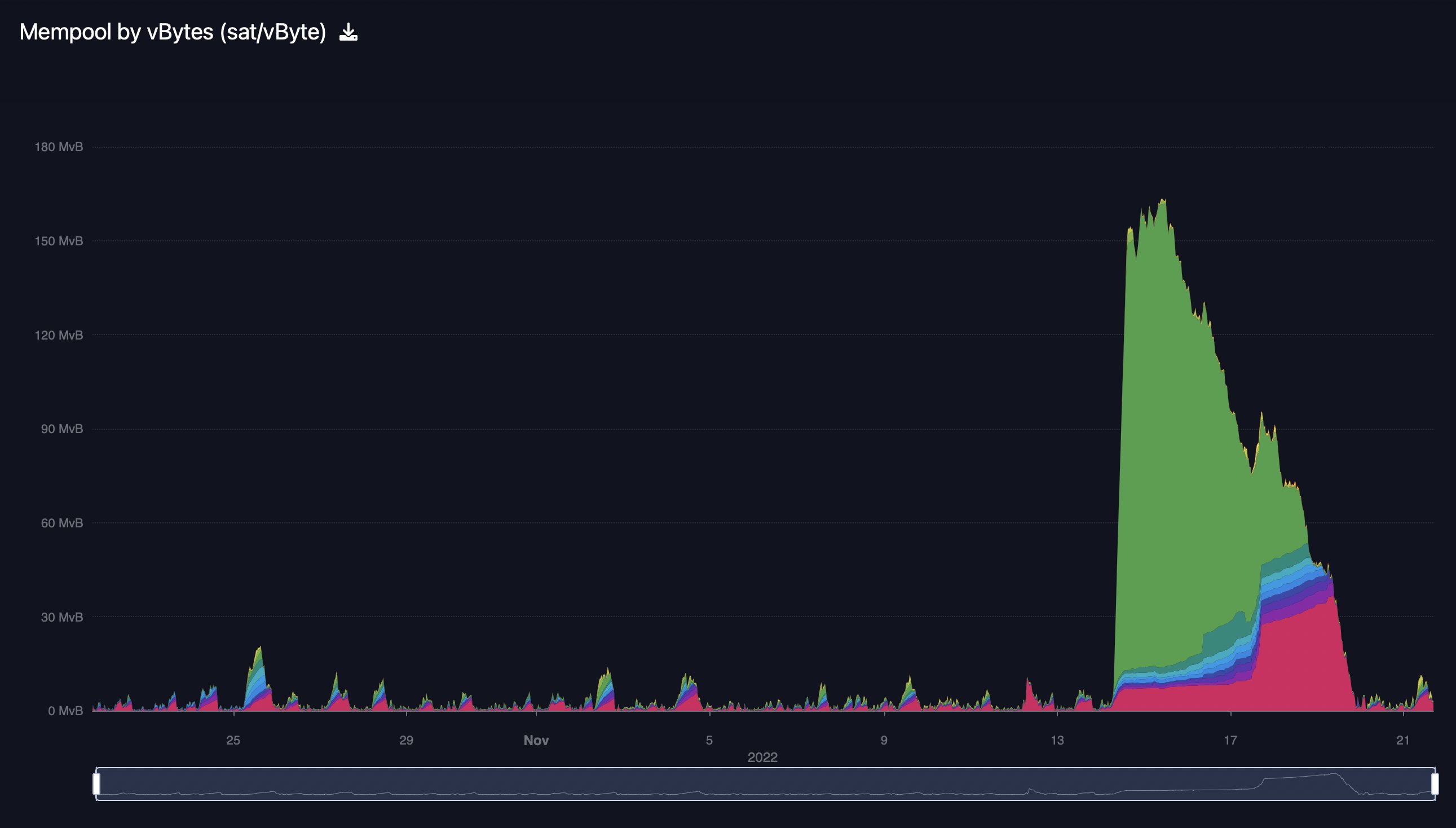This screenshot has height=828, width=1456.
Task: Click the 30 MvB y-axis label
Action: pyautogui.click(x=61, y=617)
